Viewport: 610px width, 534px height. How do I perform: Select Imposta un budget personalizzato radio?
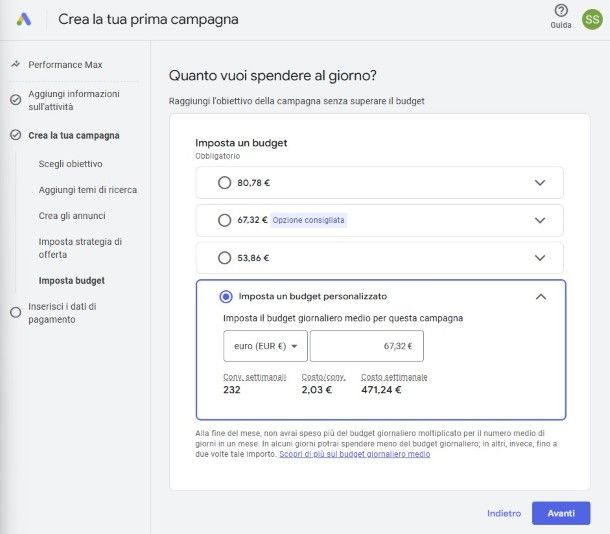226,297
